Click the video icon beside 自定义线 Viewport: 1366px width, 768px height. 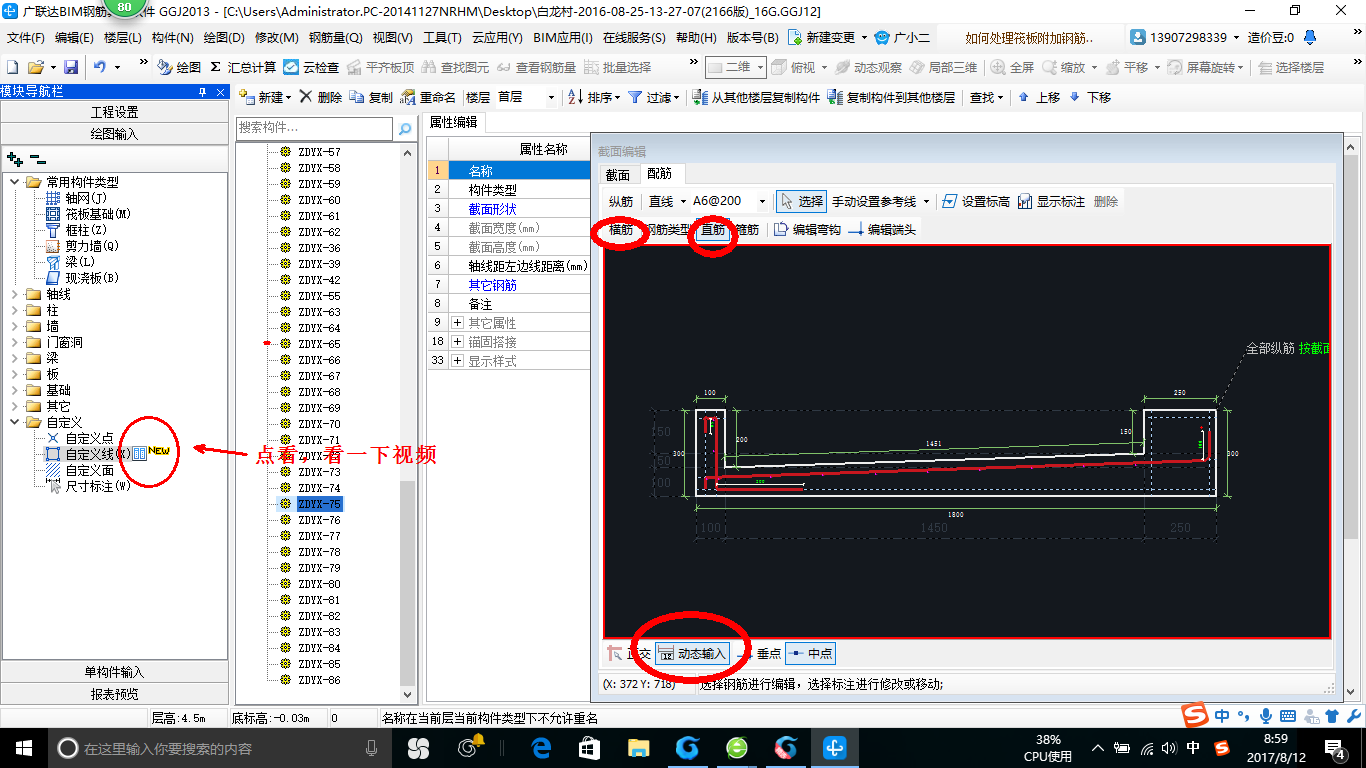(x=139, y=454)
